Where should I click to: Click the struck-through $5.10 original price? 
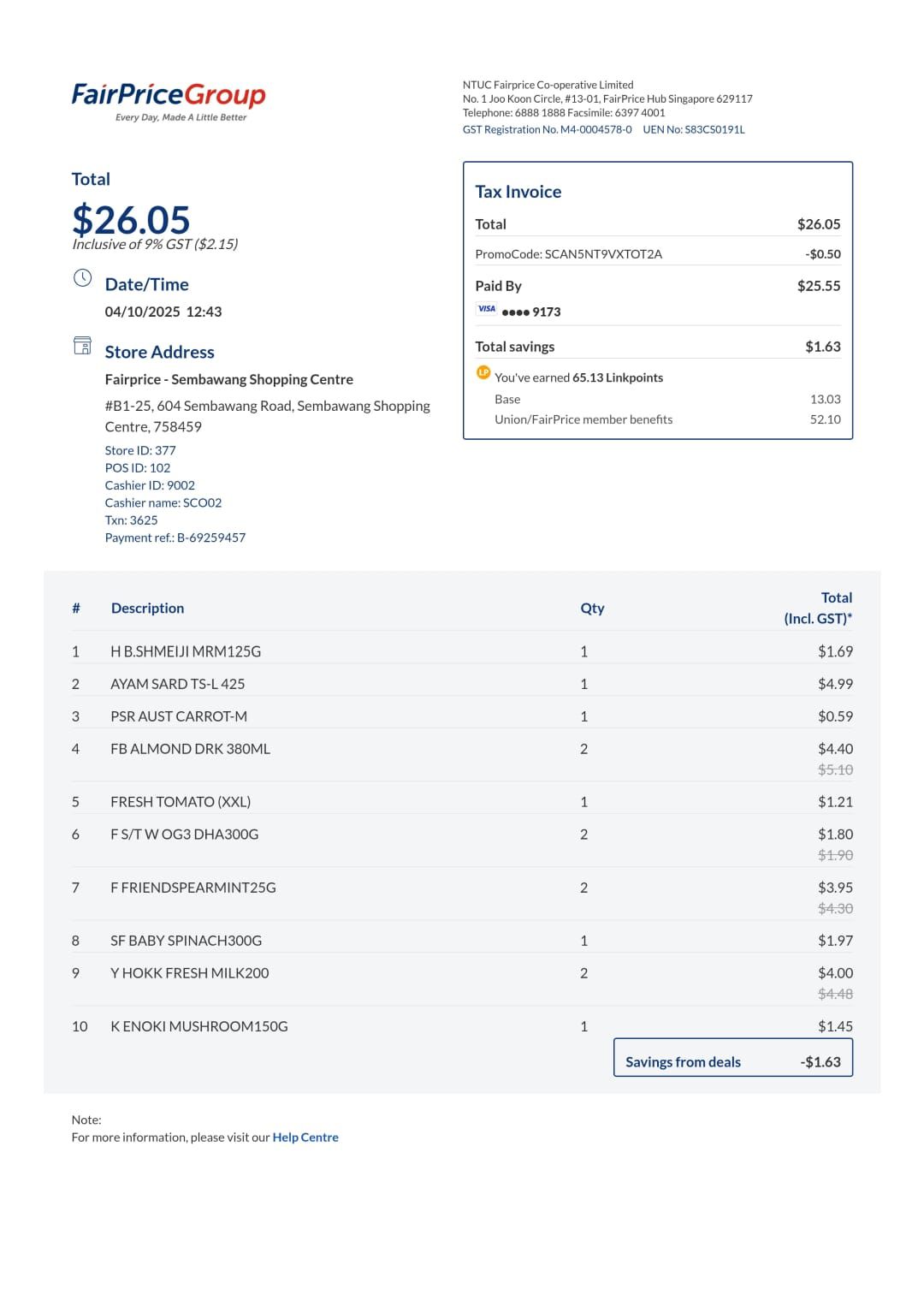[835, 769]
